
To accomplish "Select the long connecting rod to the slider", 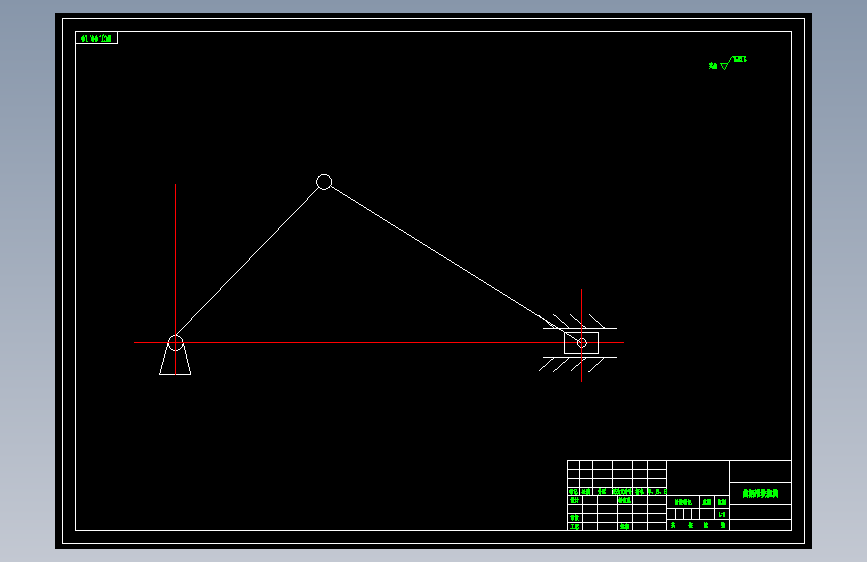I will click(454, 263).
